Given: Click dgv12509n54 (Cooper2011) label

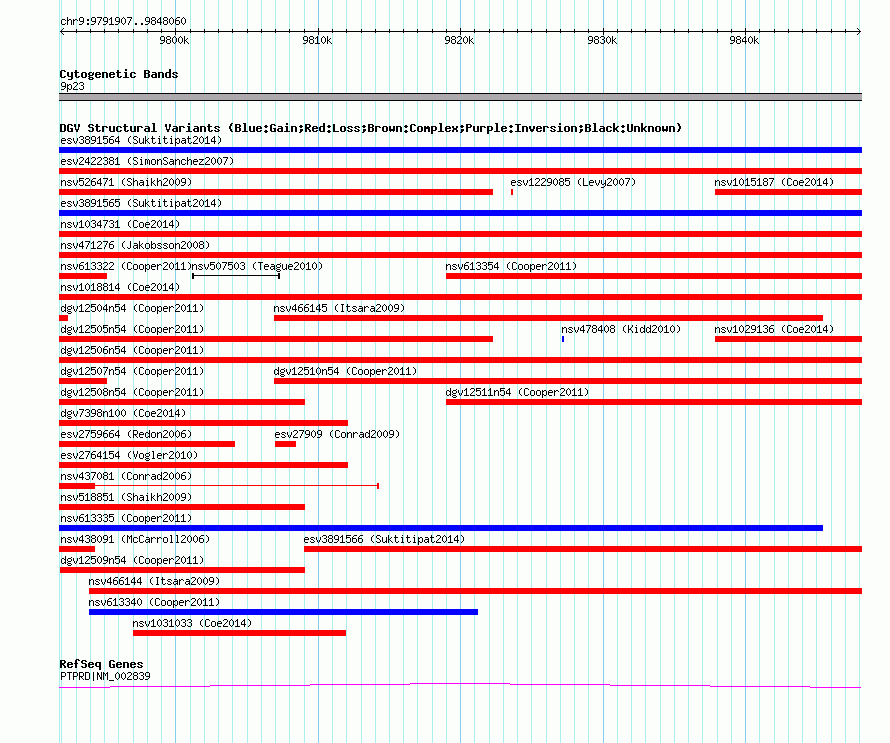Looking at the screenshot, I should tap(132, 560).
